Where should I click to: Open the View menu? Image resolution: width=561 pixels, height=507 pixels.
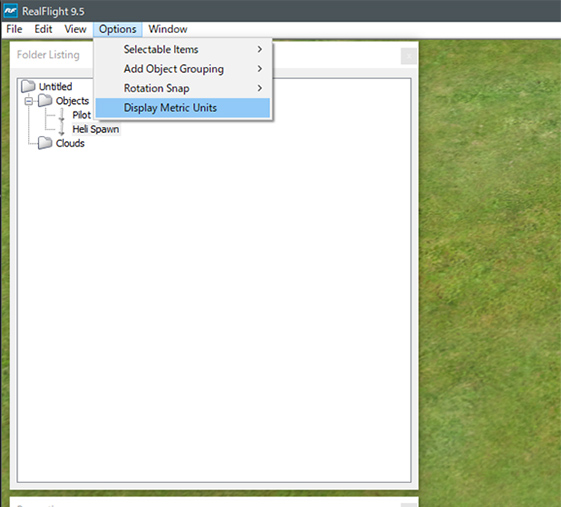pyautogui.click(x=75, y=29)
